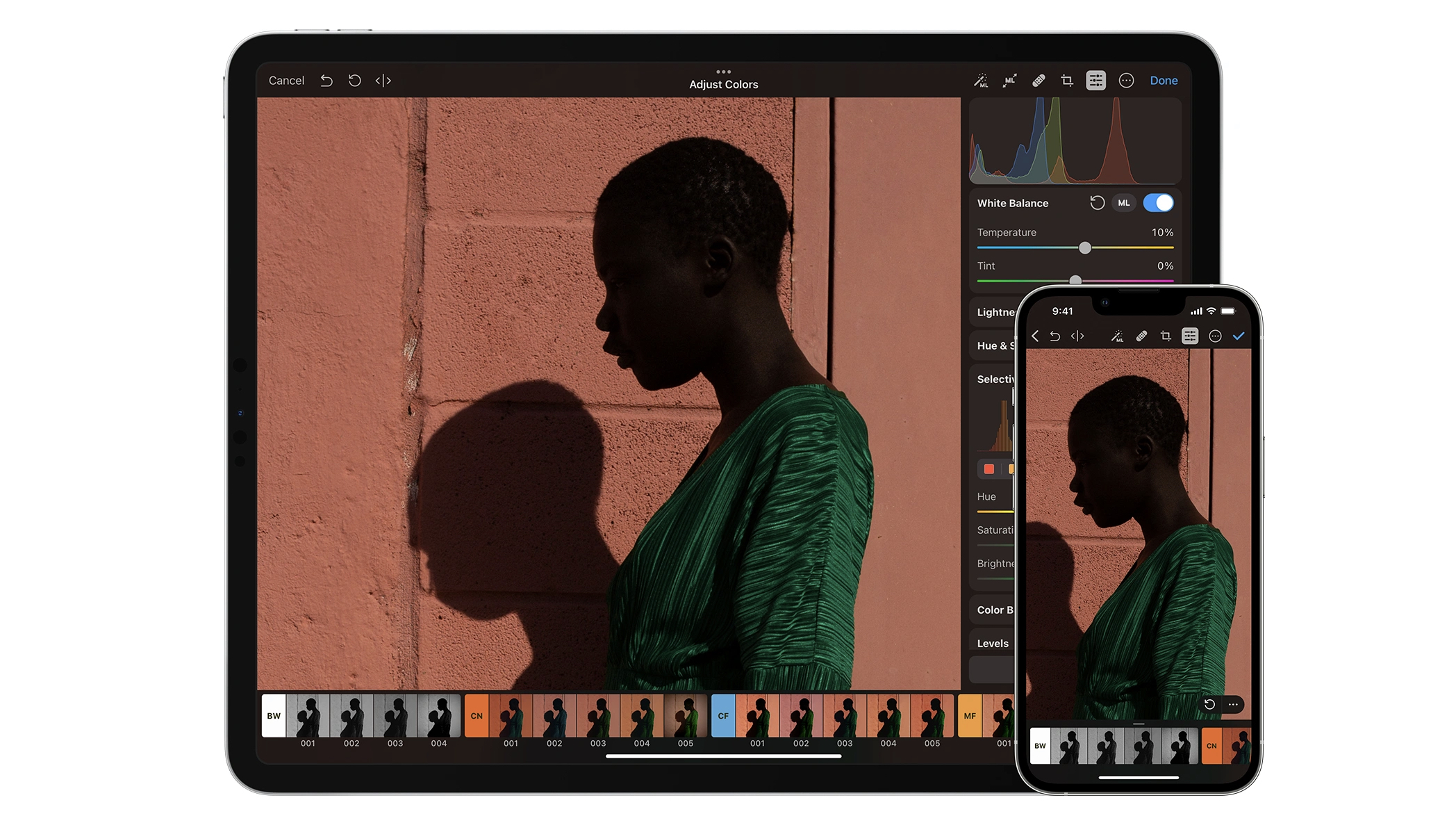The height and width of the screenshot is (832, 1456).
Task: Select the BW preset label on the iPhone
Action: (1040, 746)
